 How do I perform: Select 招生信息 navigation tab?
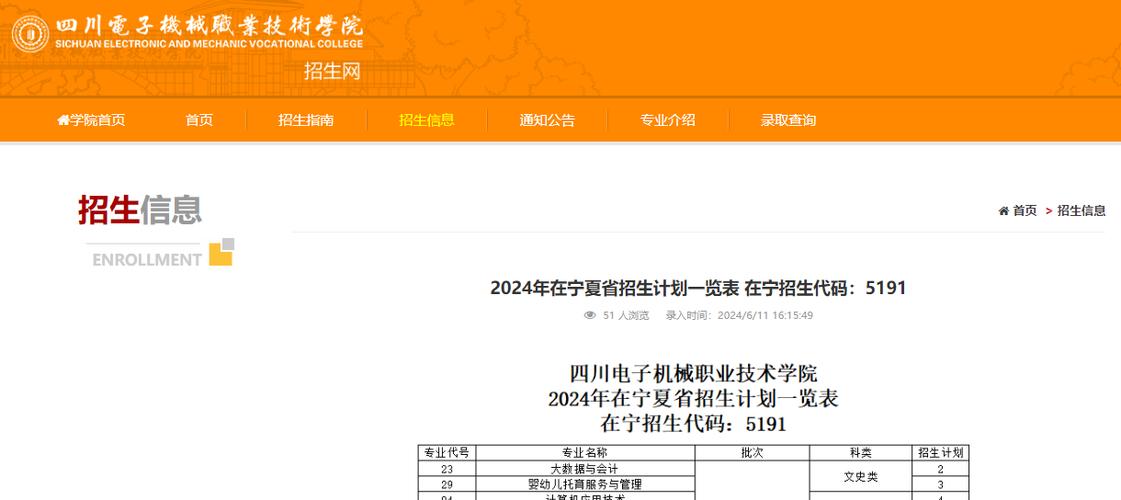427,120
